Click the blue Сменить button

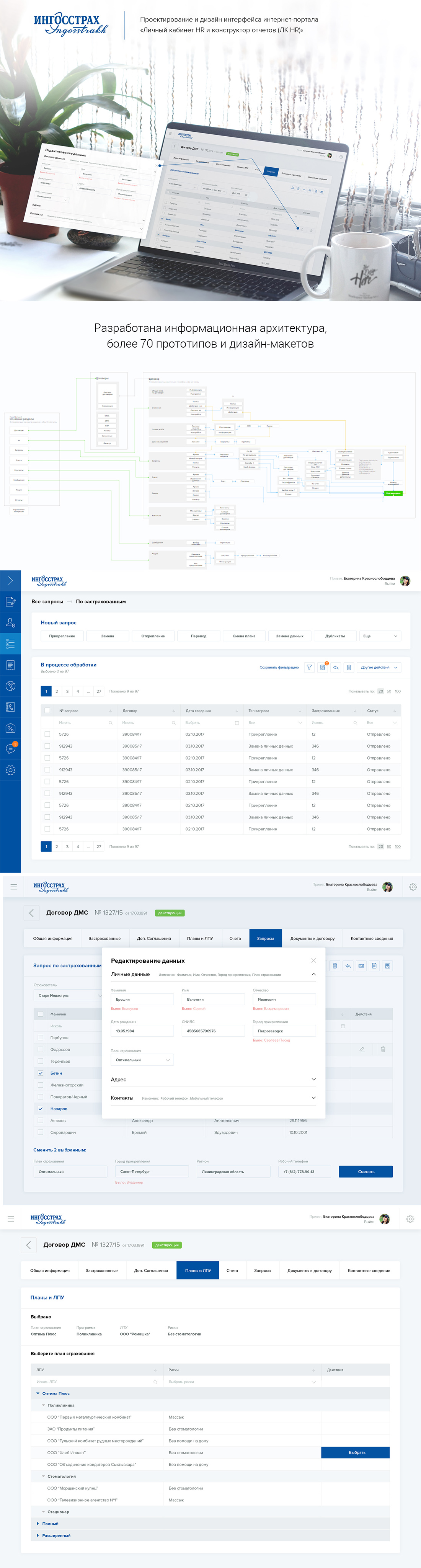pyautogui.click(x=366, y=1171)
